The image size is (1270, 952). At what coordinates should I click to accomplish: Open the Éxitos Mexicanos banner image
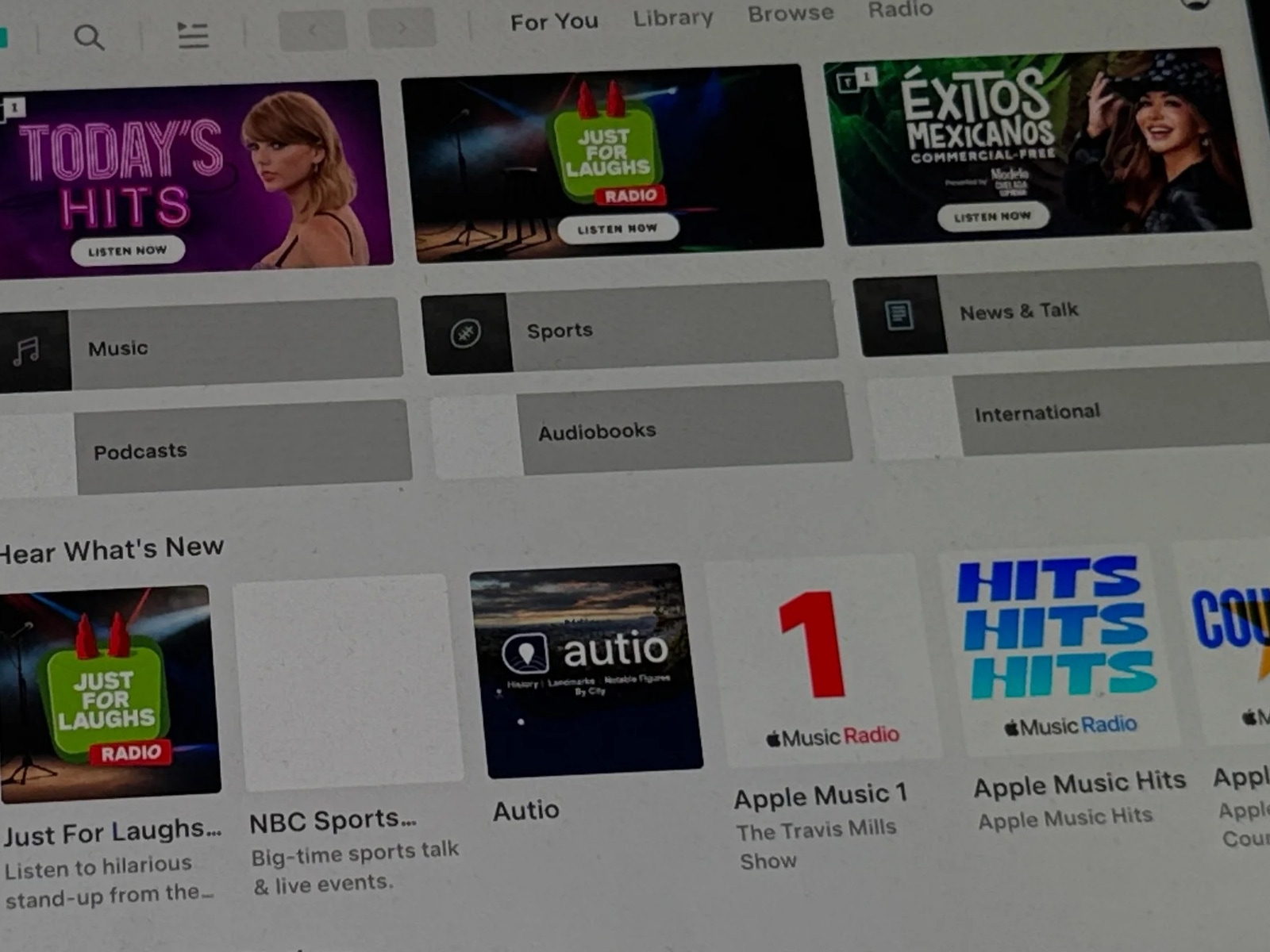click(x=1037, y=147)
